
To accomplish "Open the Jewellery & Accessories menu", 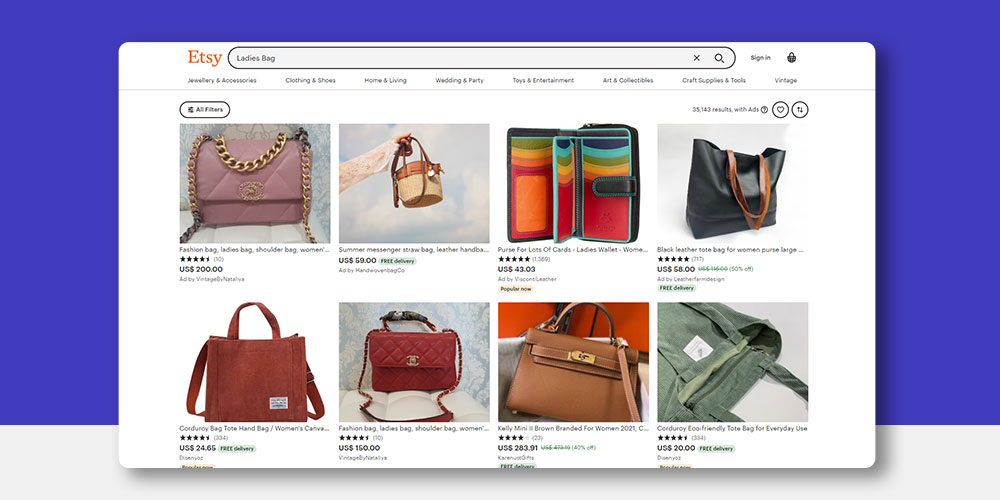I will (222, 80).
